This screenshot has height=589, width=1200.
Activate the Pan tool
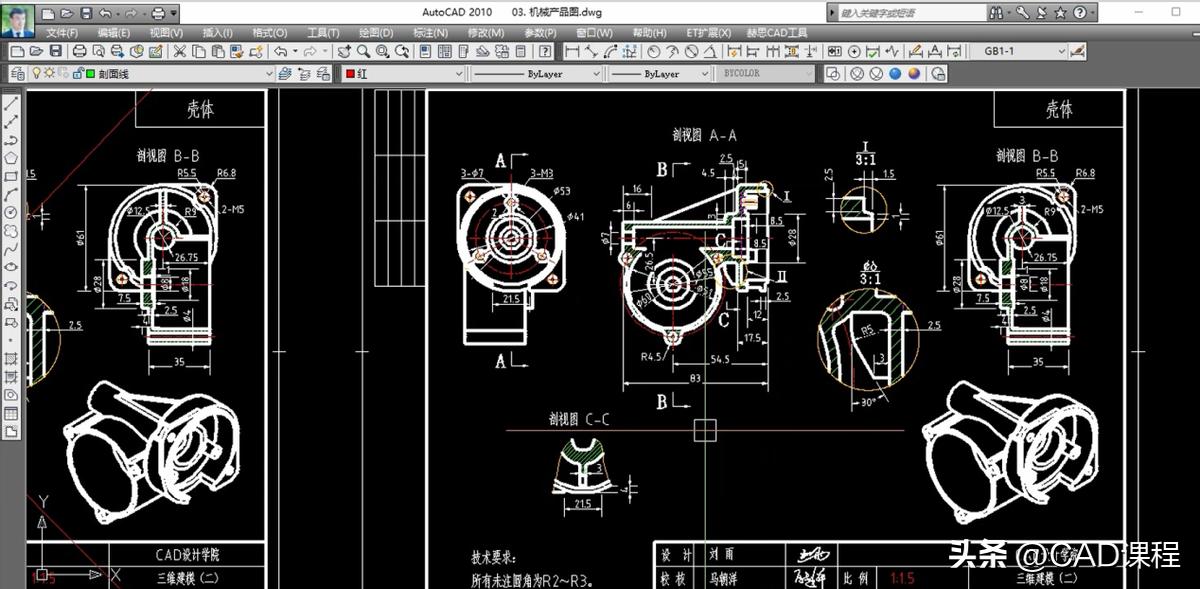pyautogui.click(x=344, y=51)
